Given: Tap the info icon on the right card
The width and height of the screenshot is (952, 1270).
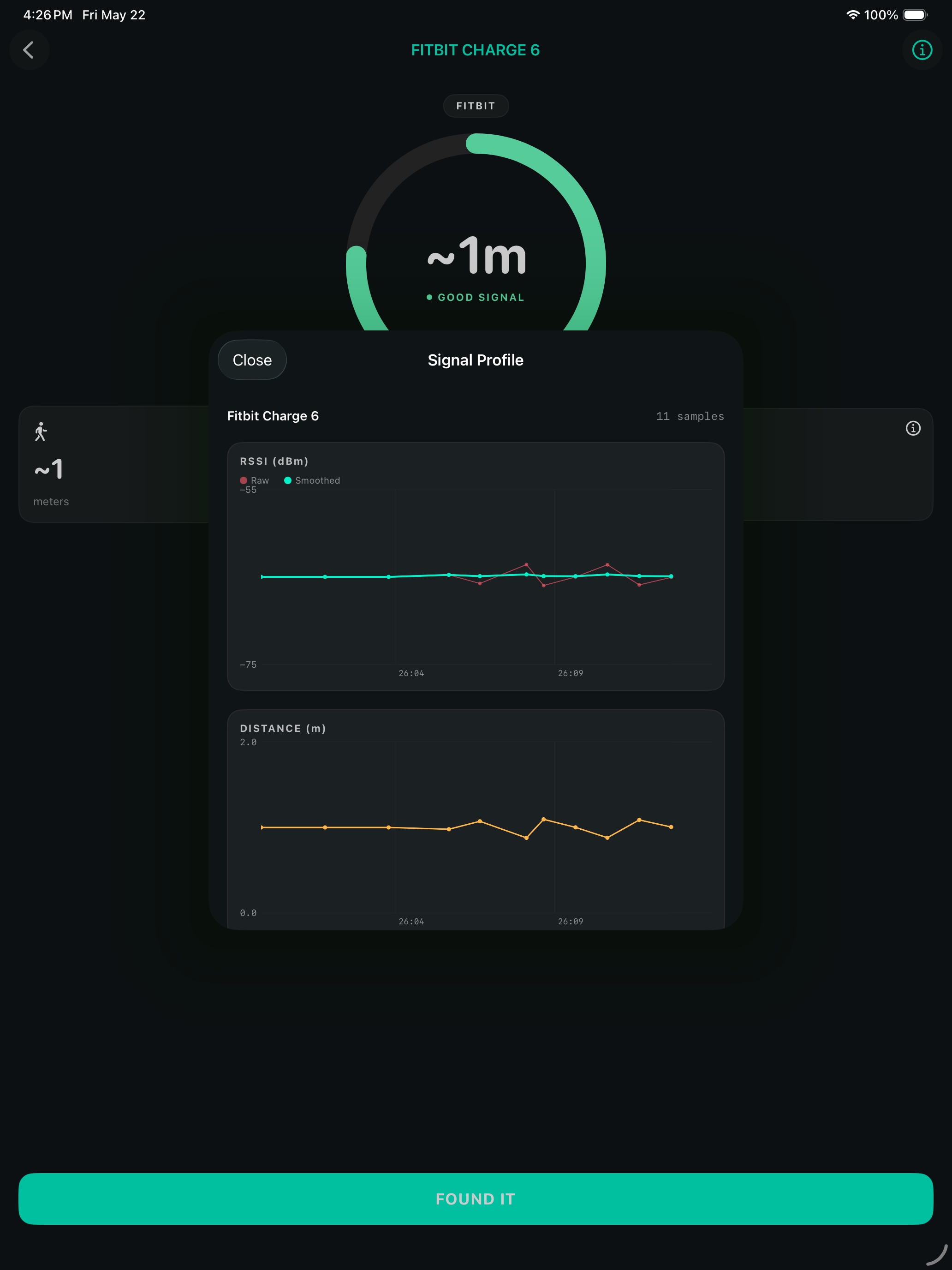Looking at the screenshot, I should 912,428.
